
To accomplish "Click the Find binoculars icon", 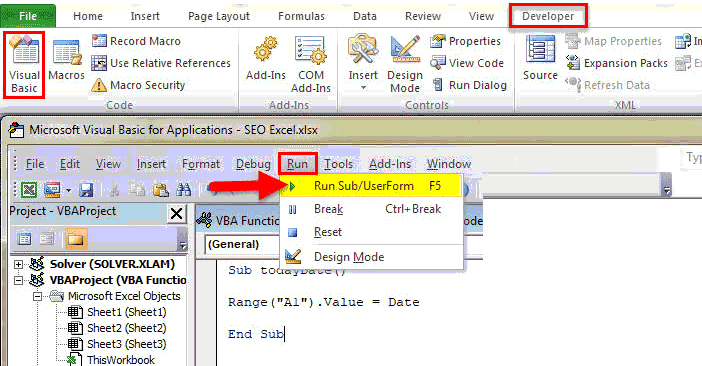I will tap(184, 190).
